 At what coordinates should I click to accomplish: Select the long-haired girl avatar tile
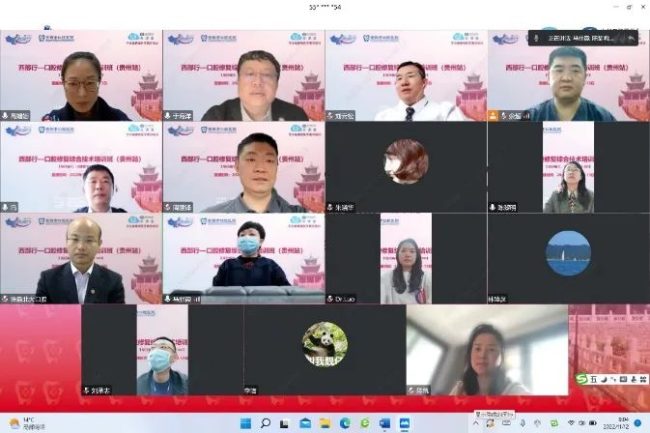pos(405,161)
